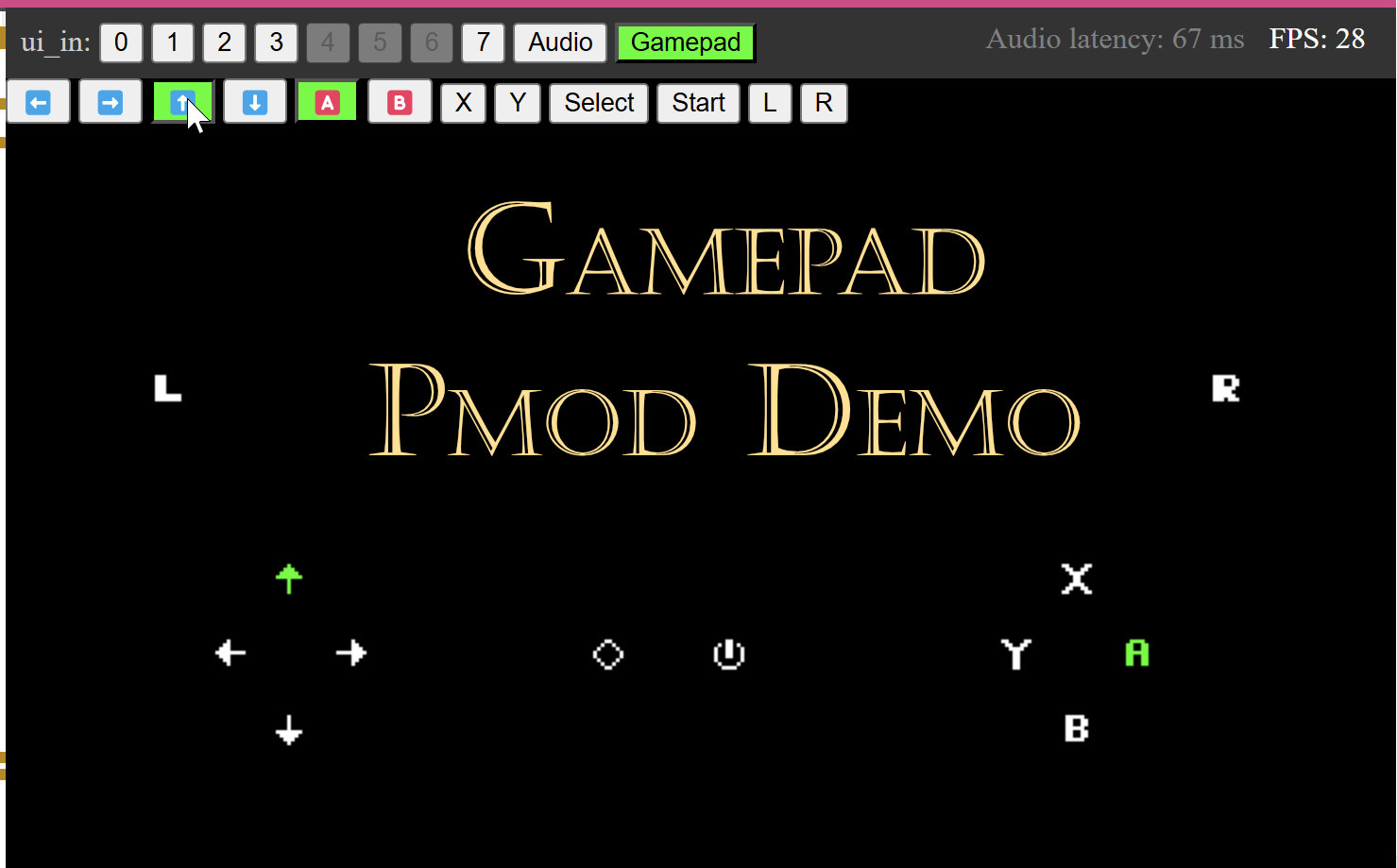
Task: Click the R shoulder button in toolbar
Action: click(824, 102)
